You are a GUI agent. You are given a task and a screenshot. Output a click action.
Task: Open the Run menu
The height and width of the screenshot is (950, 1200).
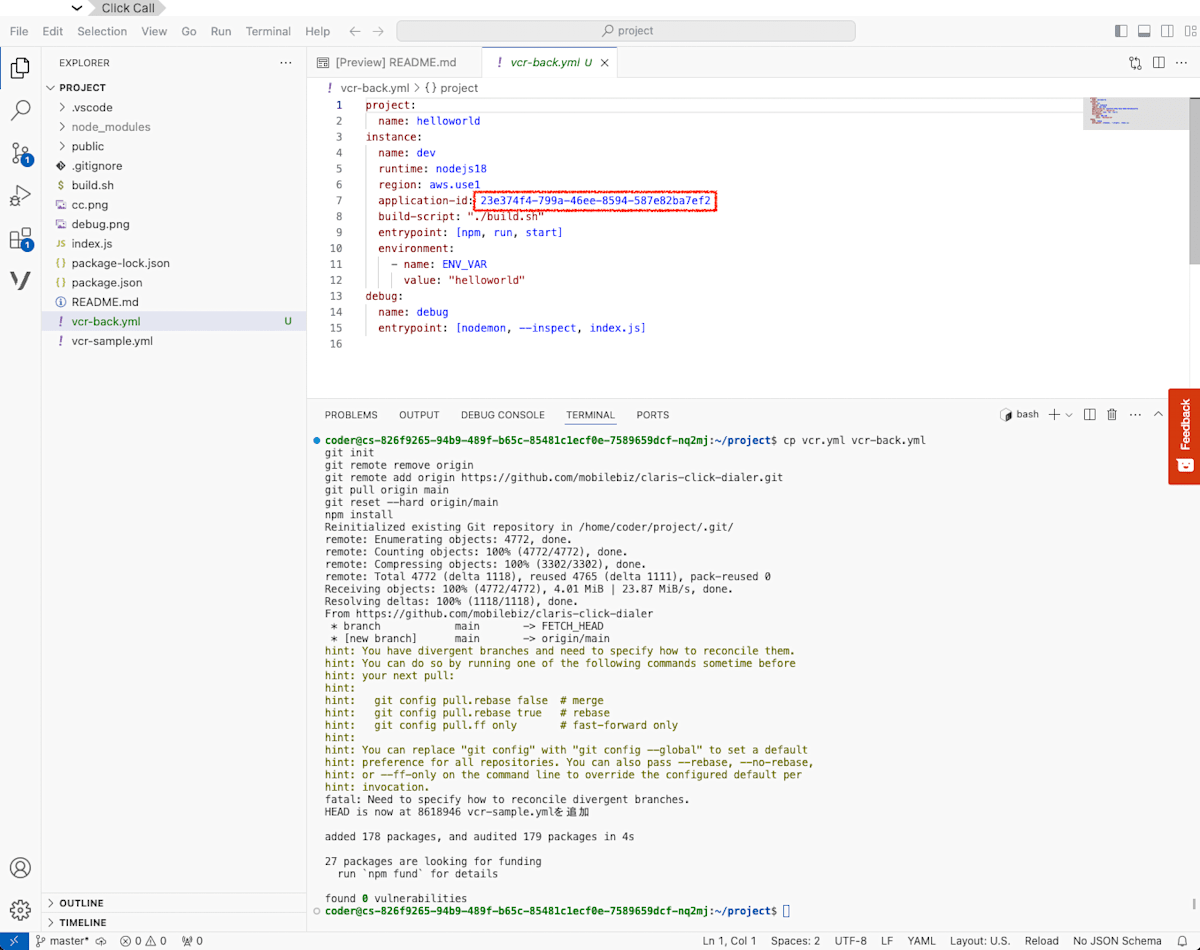pyautogui.click(x=221, y=31)
